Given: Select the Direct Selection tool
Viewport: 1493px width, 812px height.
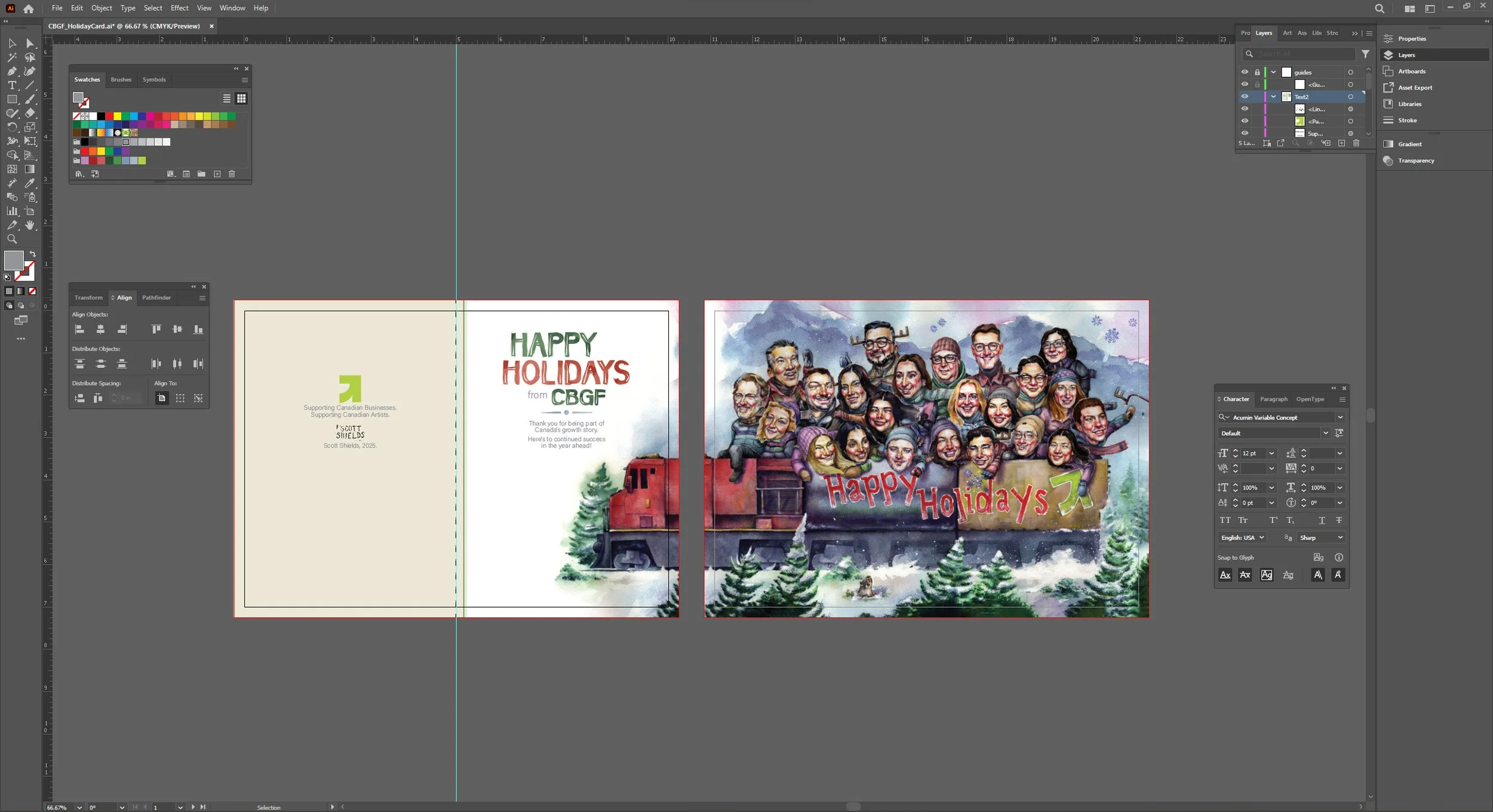Looking at the screenshot, I should pyautogui.click(x=30, y=43).
